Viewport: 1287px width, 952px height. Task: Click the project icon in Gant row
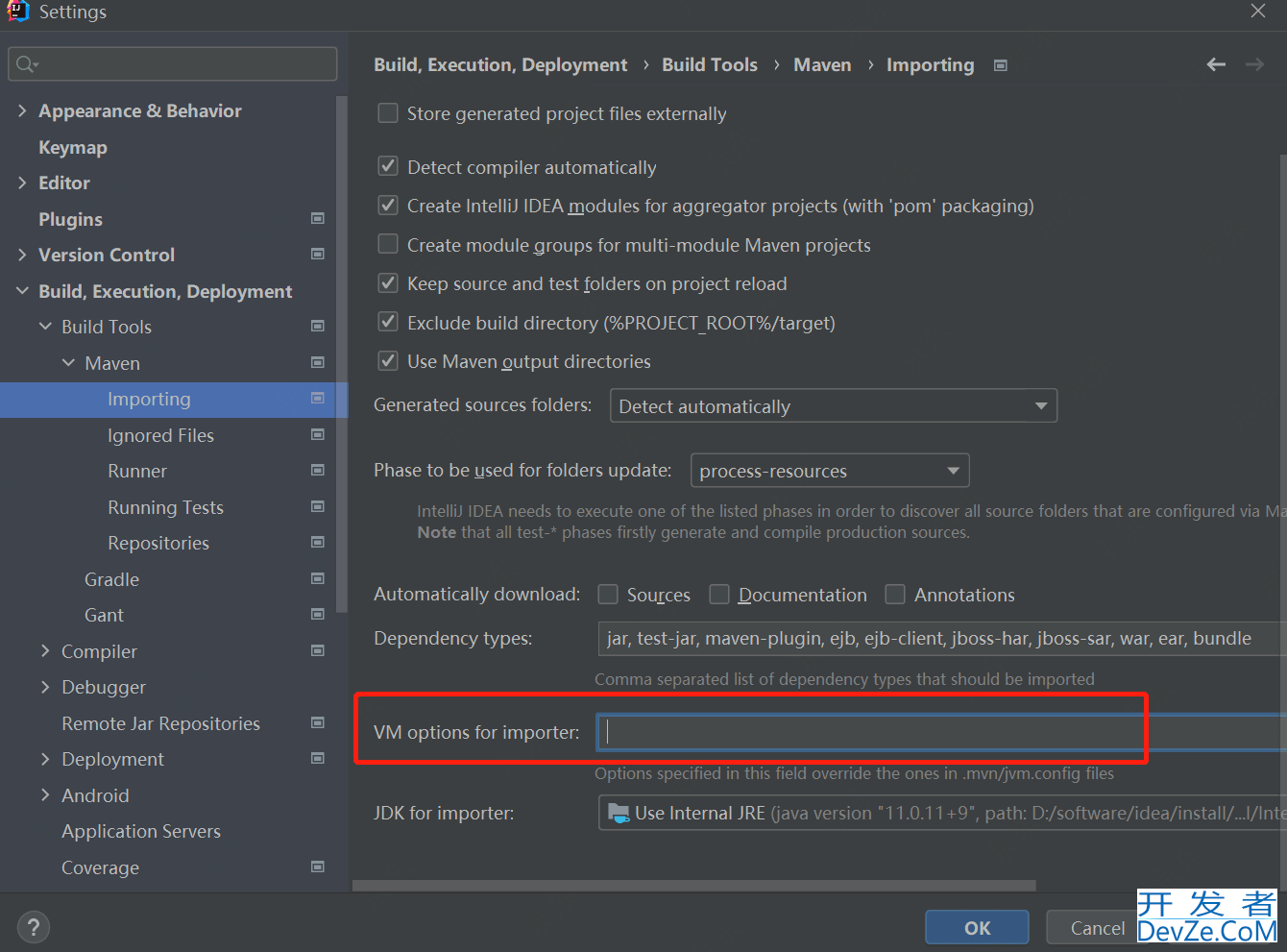point(318,614)
